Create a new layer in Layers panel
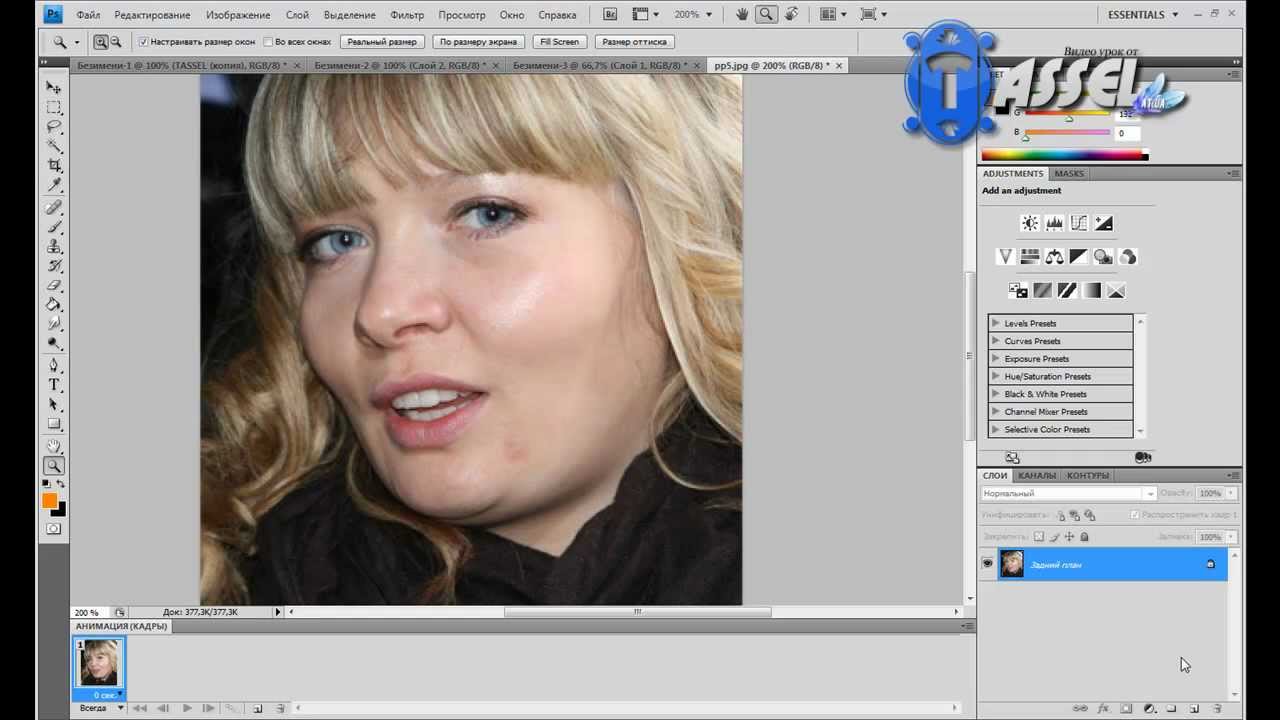The height and width of the screenshot is (720, 1280). pos(1194,708)
